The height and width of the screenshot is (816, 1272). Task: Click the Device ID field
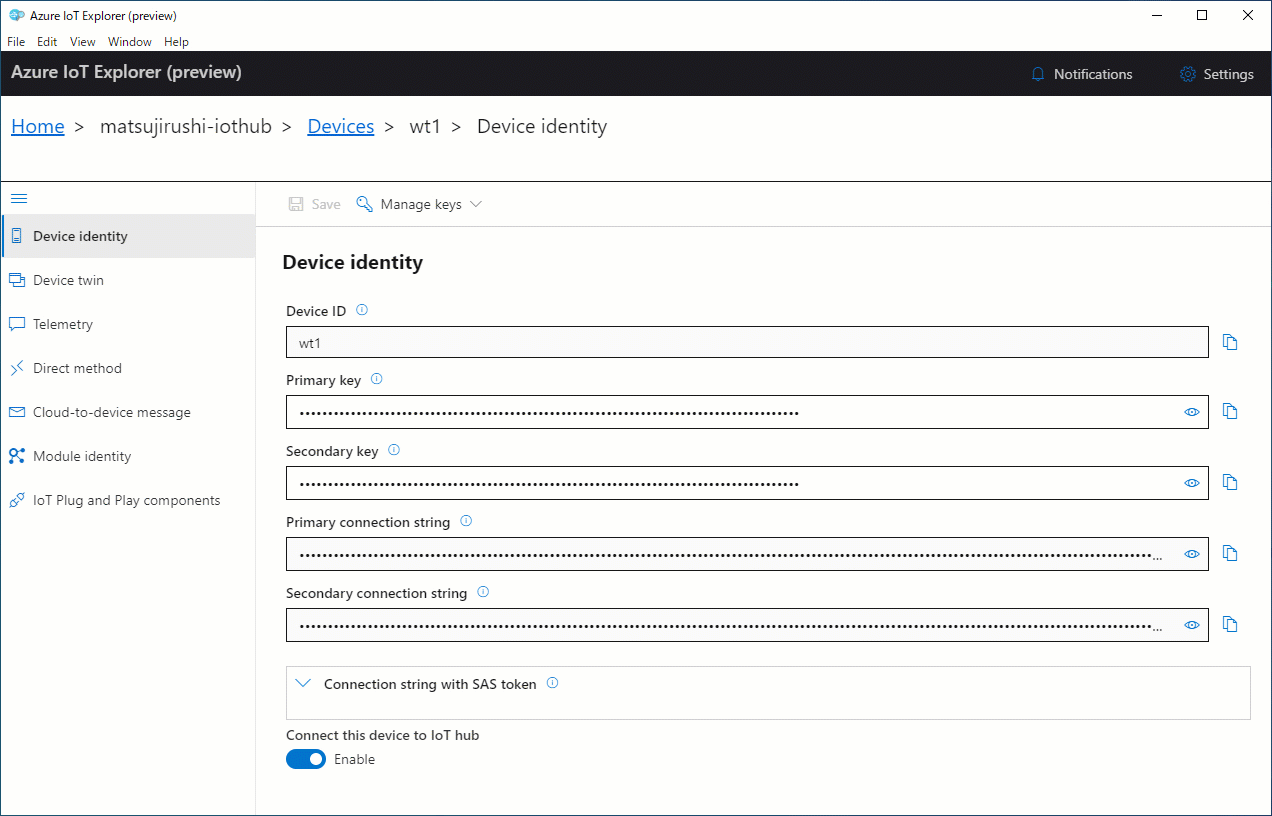747,342
